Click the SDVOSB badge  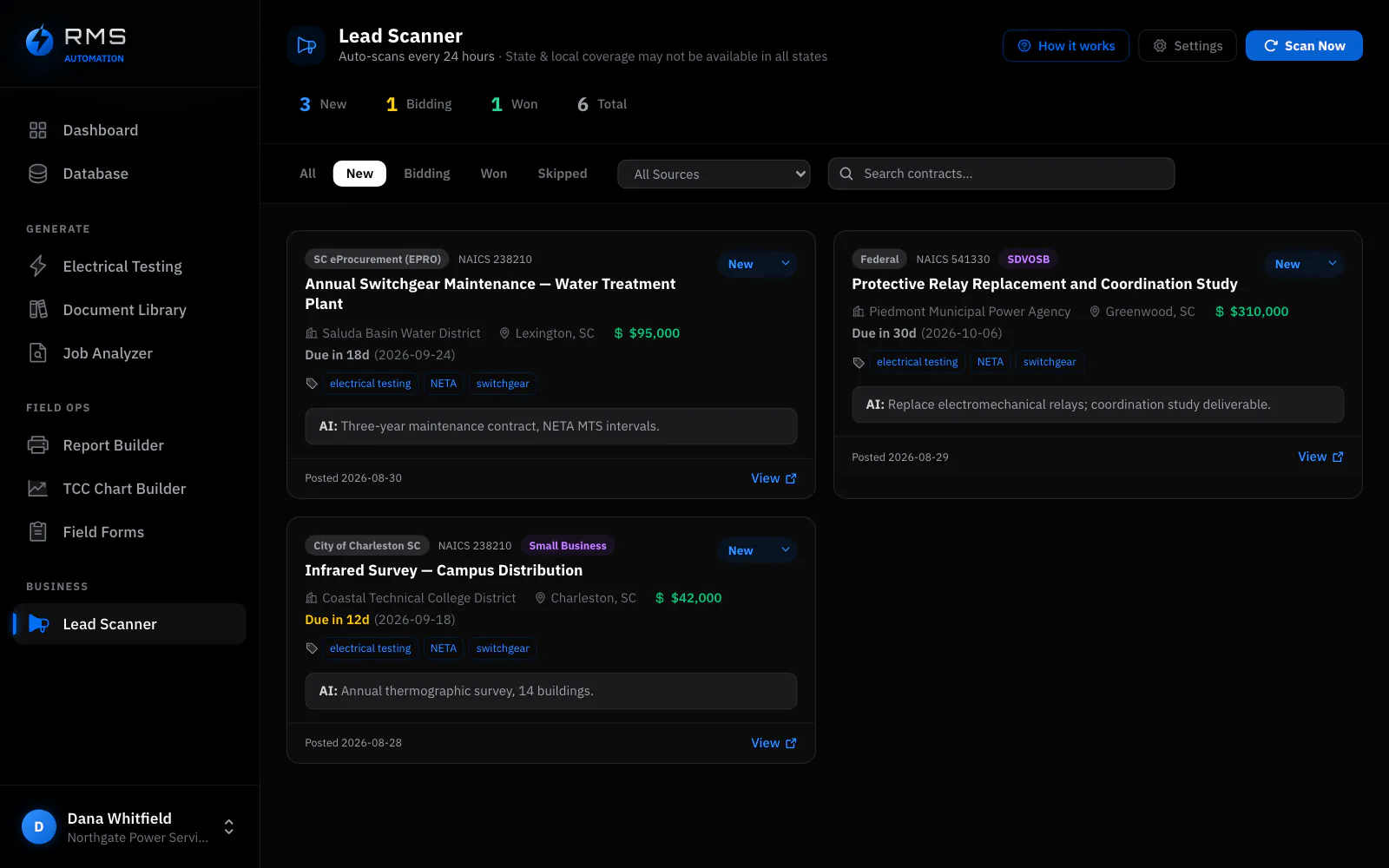[x=1029, y=260]
